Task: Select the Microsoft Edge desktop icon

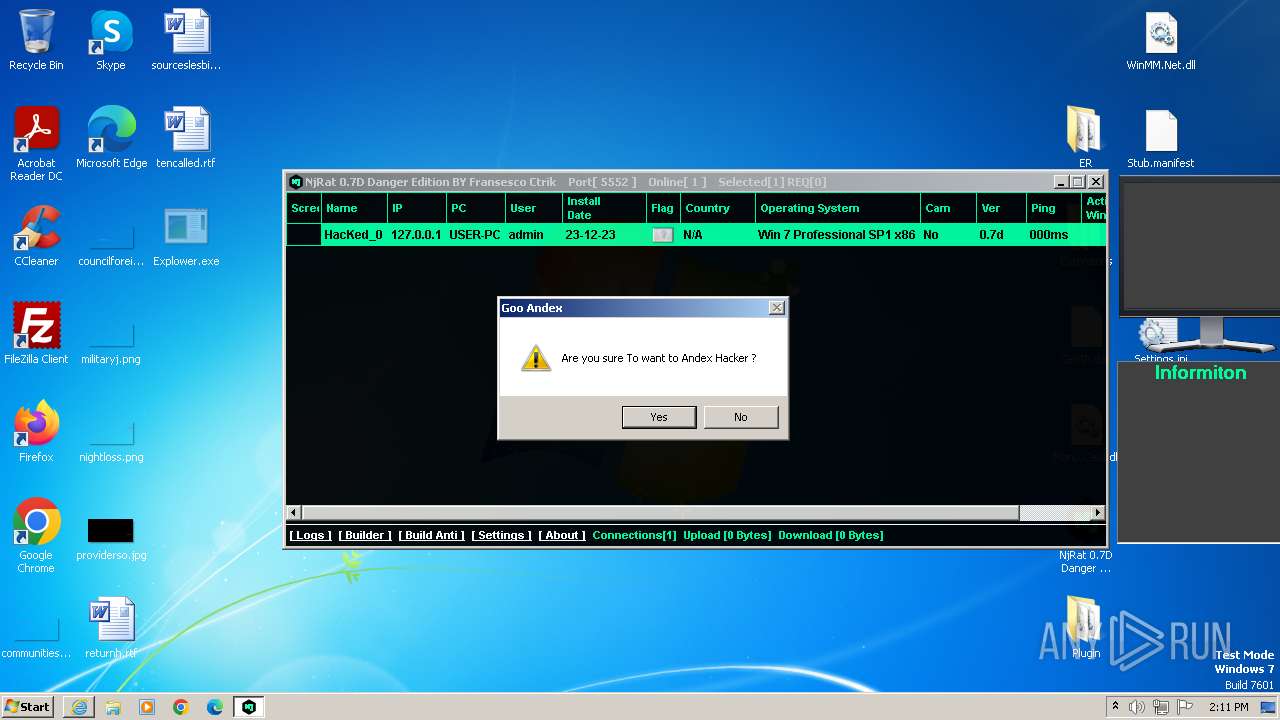Action: pos(111,137)
